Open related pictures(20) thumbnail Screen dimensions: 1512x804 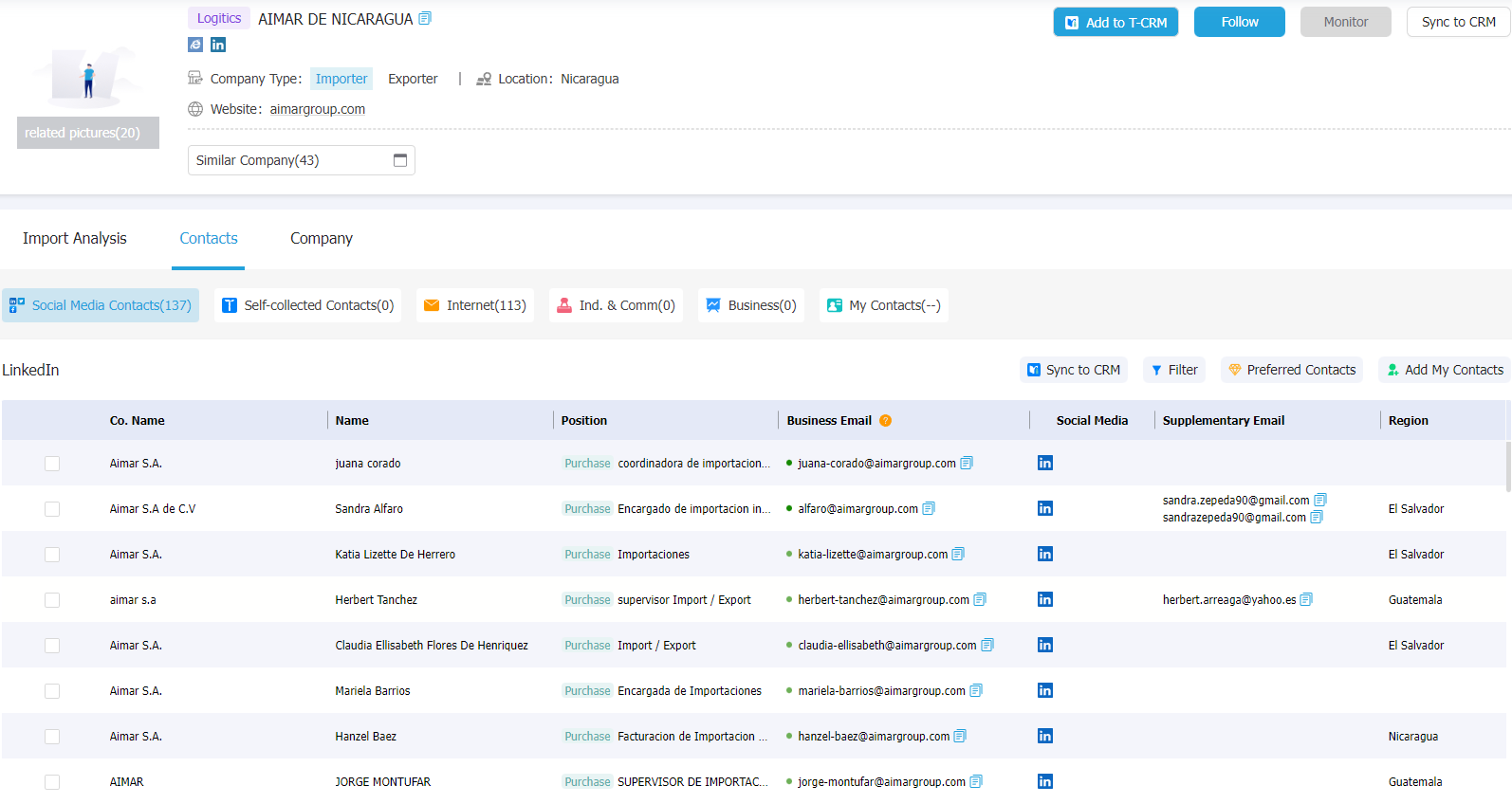click(88, 133)
